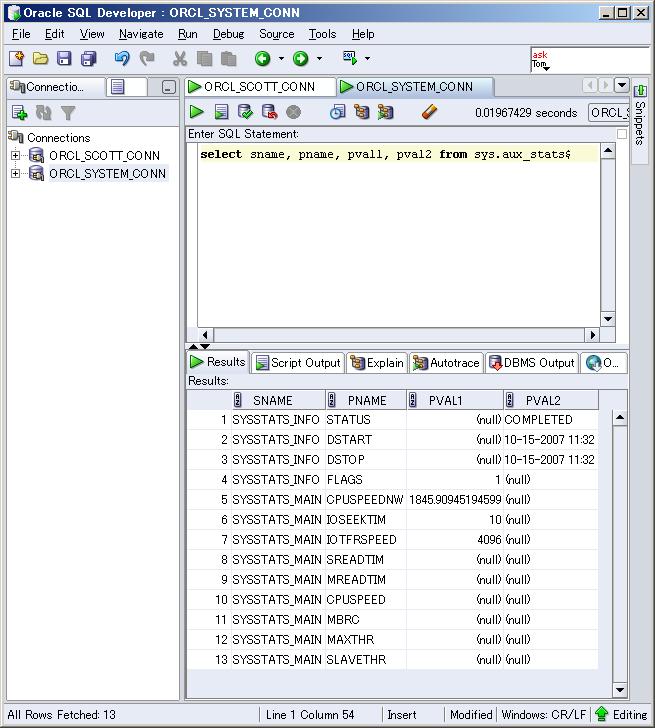
Task: Expand the ORCL_SCOTT_CONN tree node
Action: click(15, 155)
